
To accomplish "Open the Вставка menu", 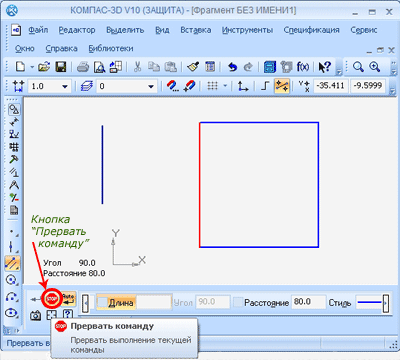I will pyautogui.click(x=196, y=30).
